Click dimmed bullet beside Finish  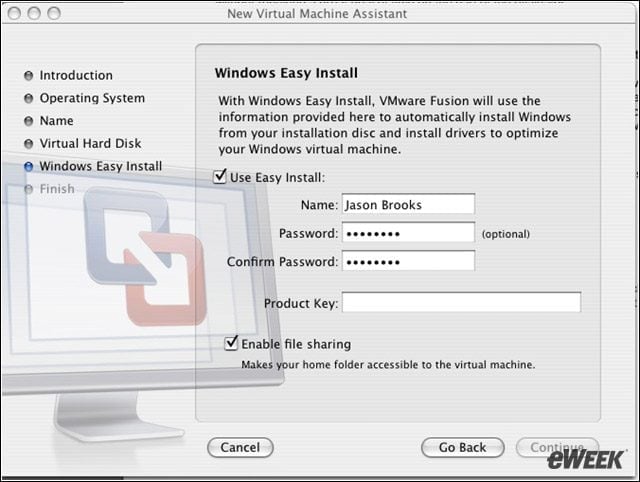29,189
